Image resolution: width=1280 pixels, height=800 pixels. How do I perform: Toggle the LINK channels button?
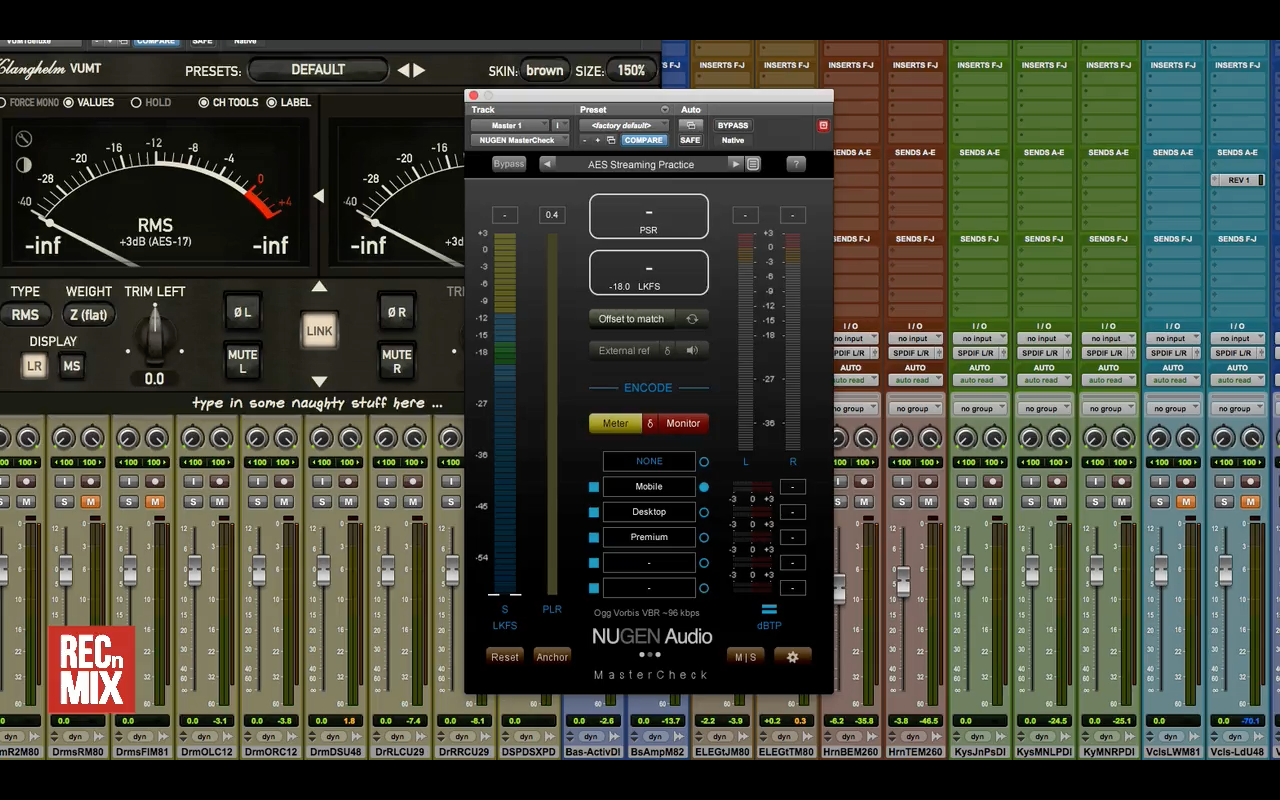[319, 331]
